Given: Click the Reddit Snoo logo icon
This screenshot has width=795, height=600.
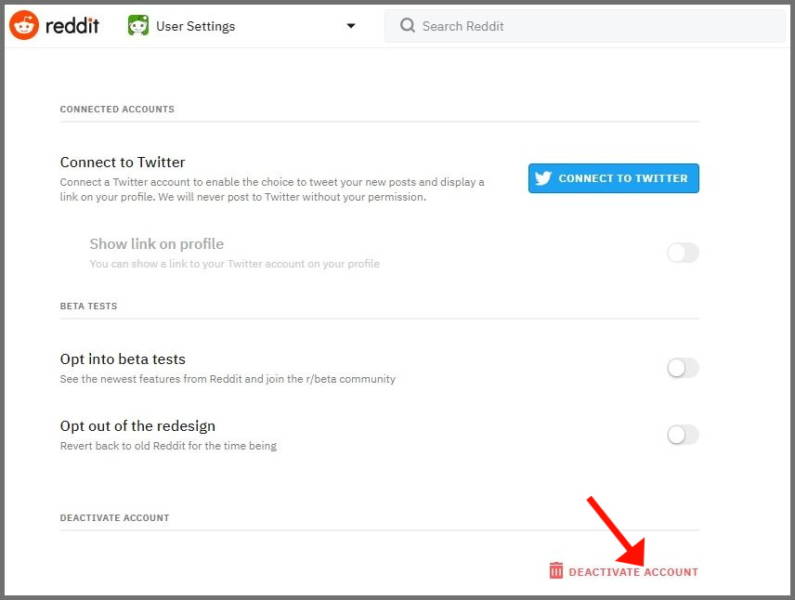Looking at the screenshot, I should (x=24, y=25).
